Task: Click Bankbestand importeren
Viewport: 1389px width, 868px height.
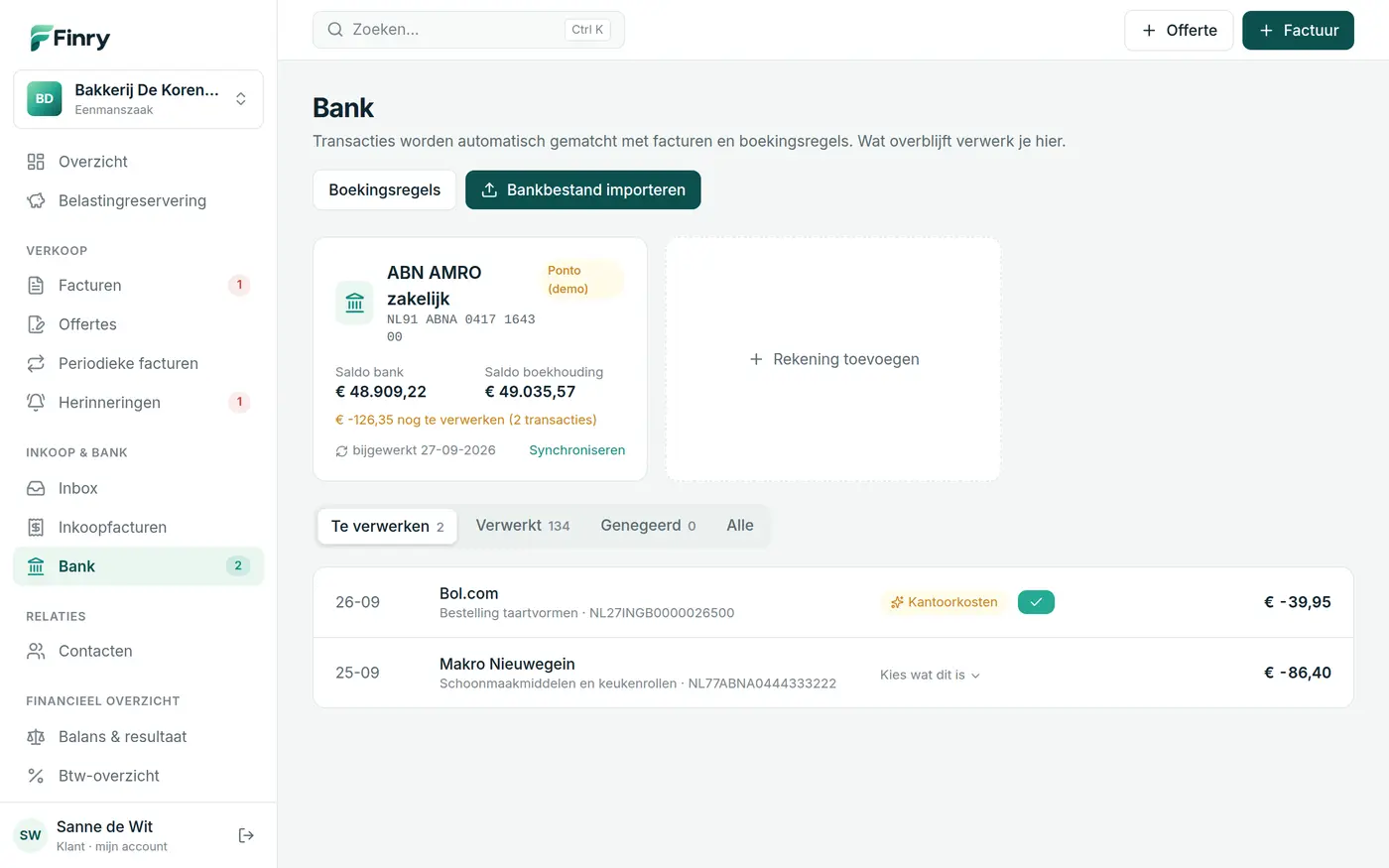Action: click(583, 189)
